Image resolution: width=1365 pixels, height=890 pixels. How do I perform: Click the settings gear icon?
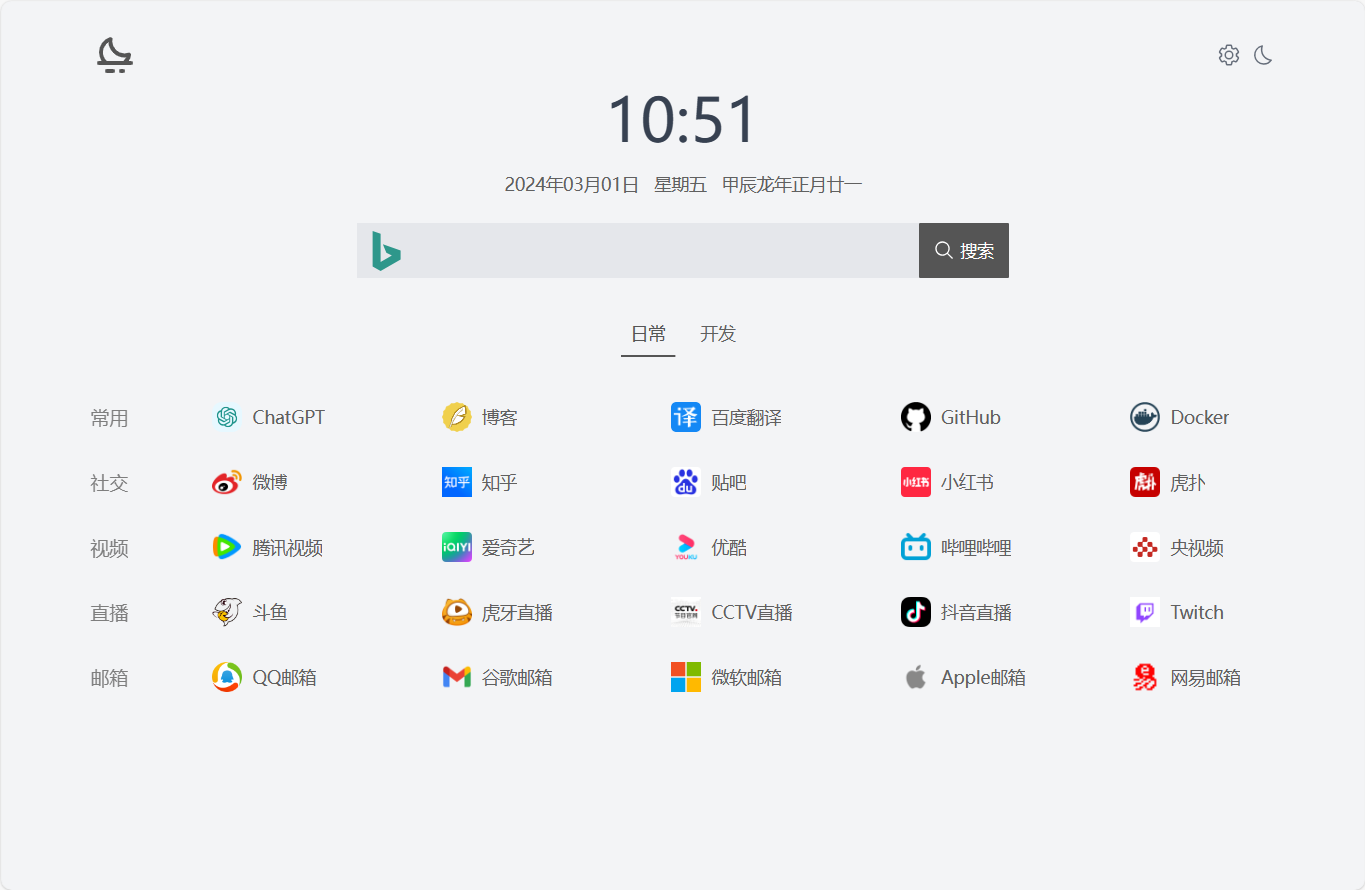point(1228,55)
